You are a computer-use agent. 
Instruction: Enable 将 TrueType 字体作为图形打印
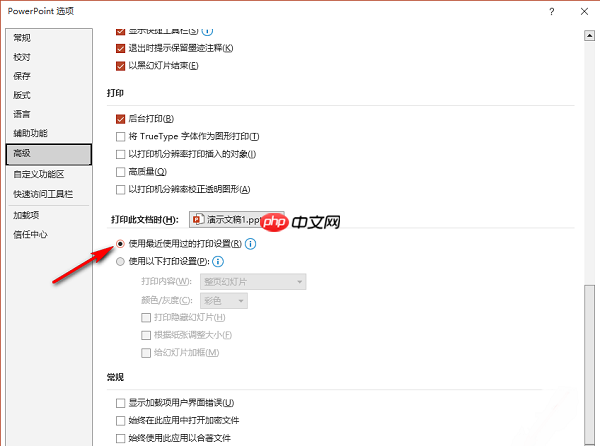point(121,137)
